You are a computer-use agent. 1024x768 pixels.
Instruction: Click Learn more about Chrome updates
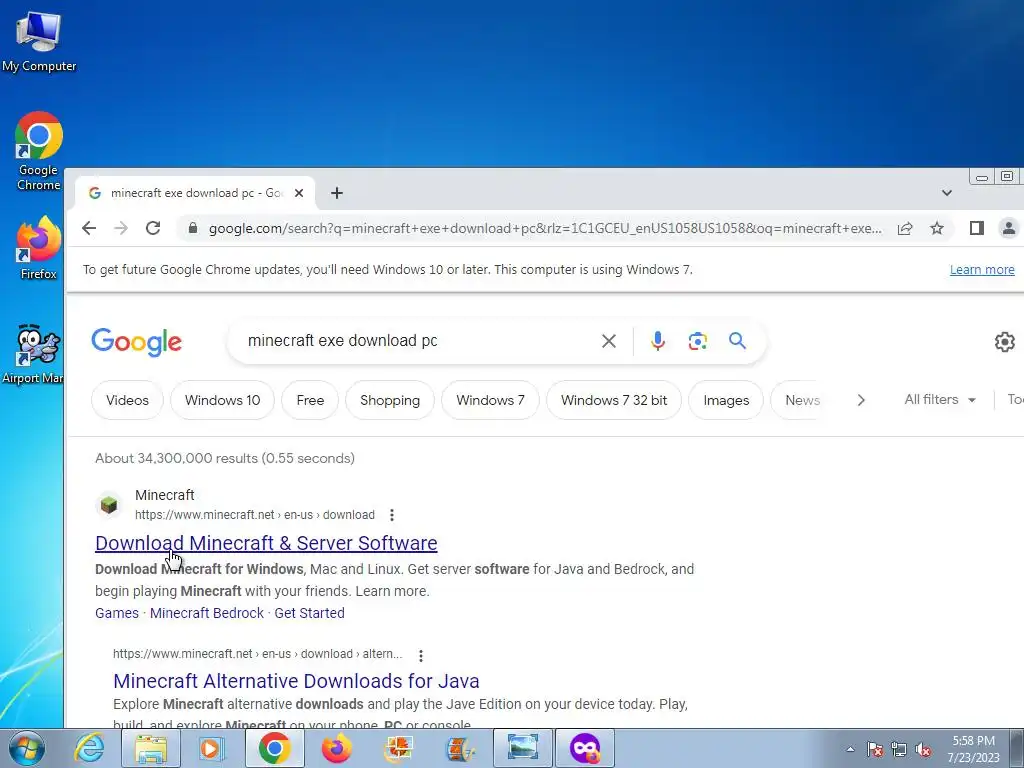(982, 270)
